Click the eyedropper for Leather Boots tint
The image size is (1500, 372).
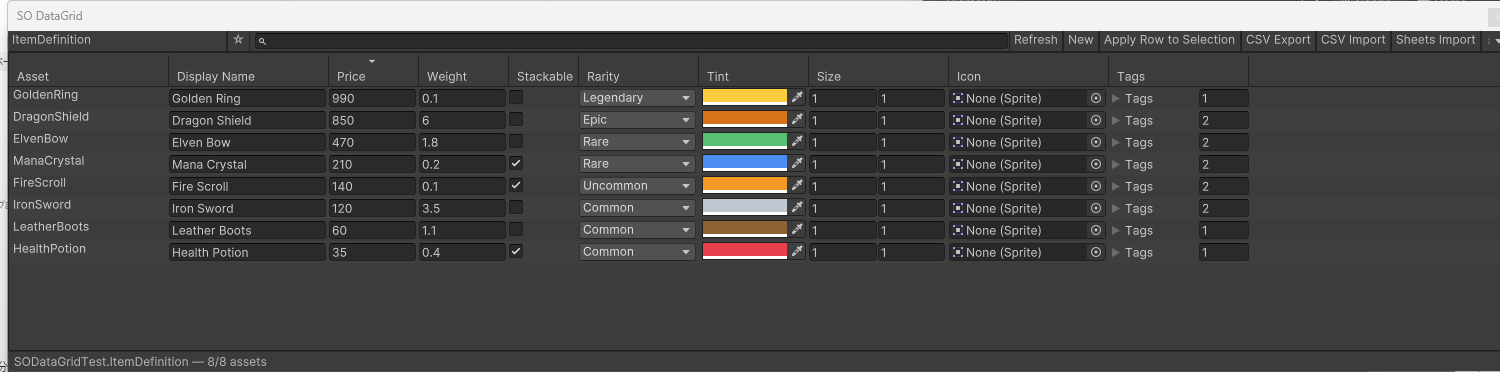(797, 230)
